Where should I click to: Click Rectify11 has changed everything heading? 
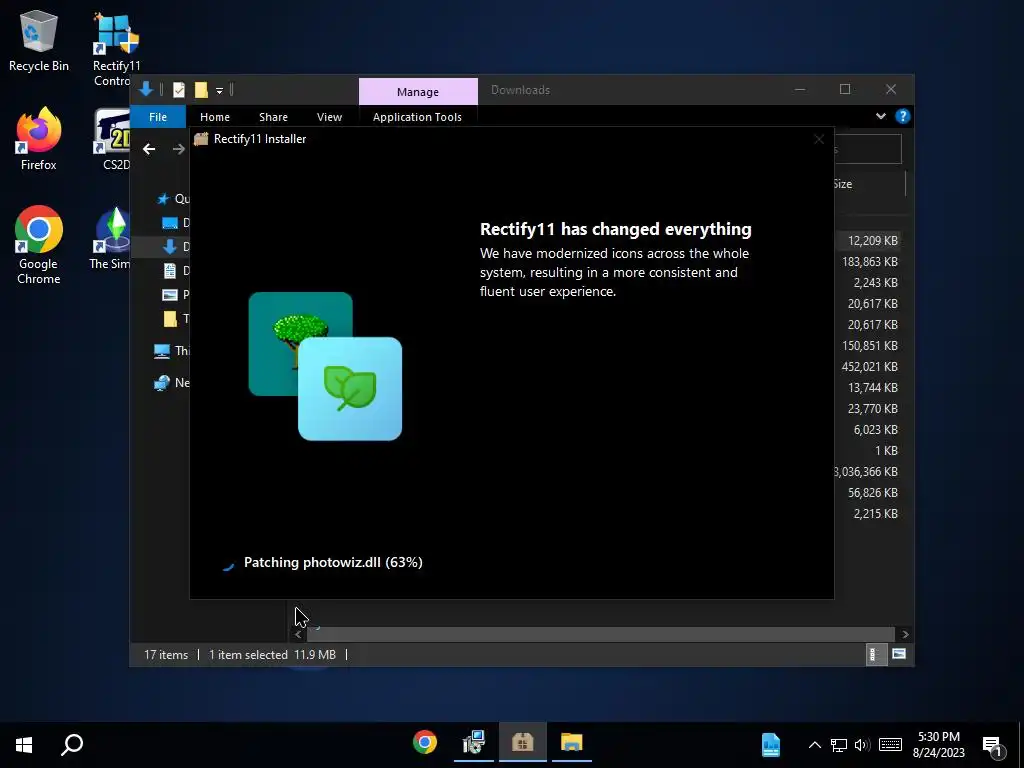[615, 229]
